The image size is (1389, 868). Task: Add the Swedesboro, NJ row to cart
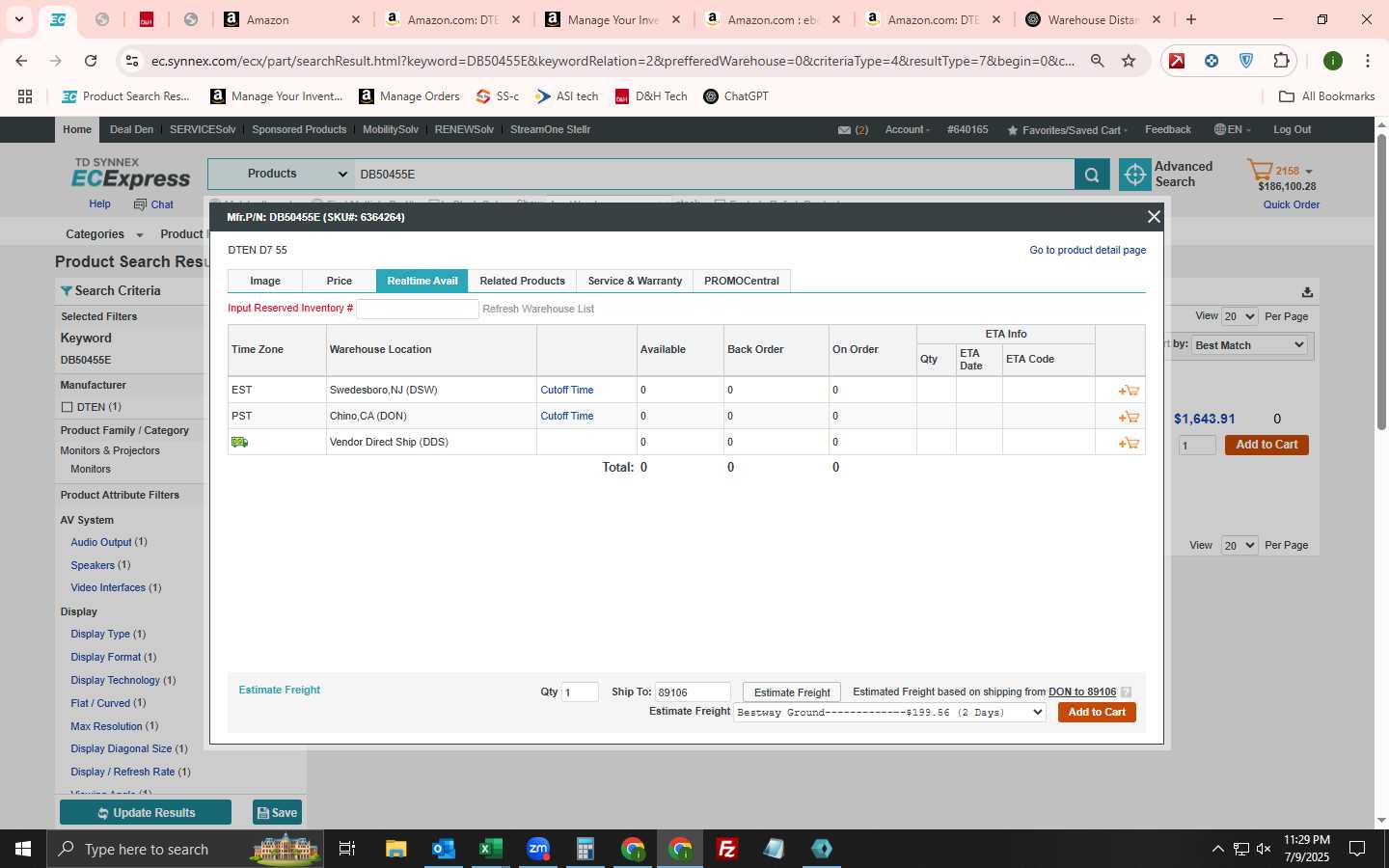[1129, 391]
